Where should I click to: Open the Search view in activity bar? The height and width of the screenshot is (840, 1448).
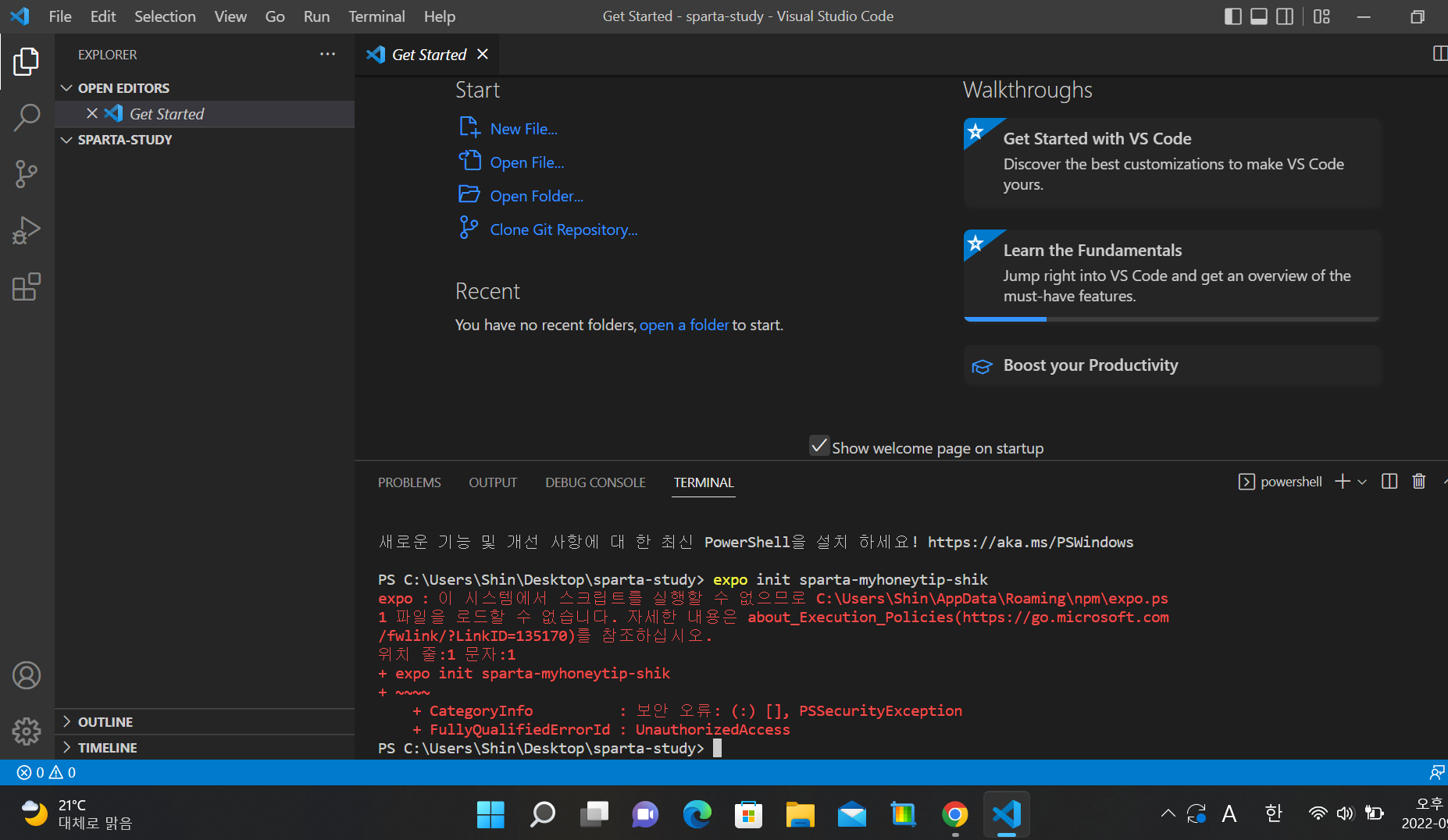[27, 118]
